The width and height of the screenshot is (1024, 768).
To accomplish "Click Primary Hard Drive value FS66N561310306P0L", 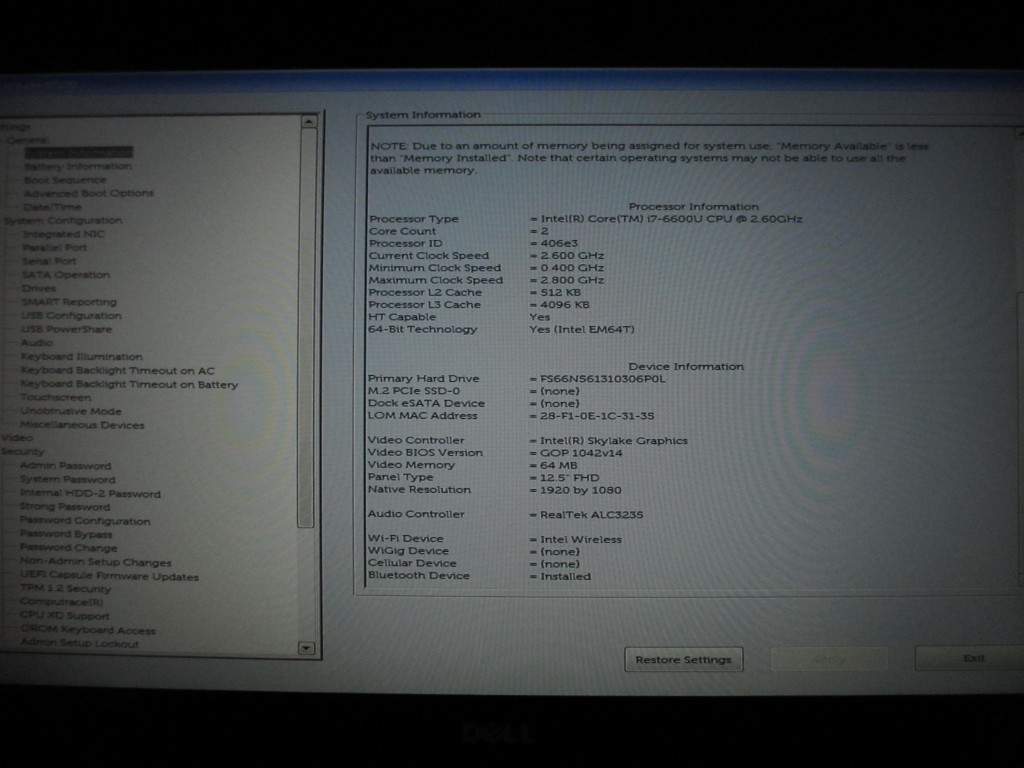I will pos(603,379).
